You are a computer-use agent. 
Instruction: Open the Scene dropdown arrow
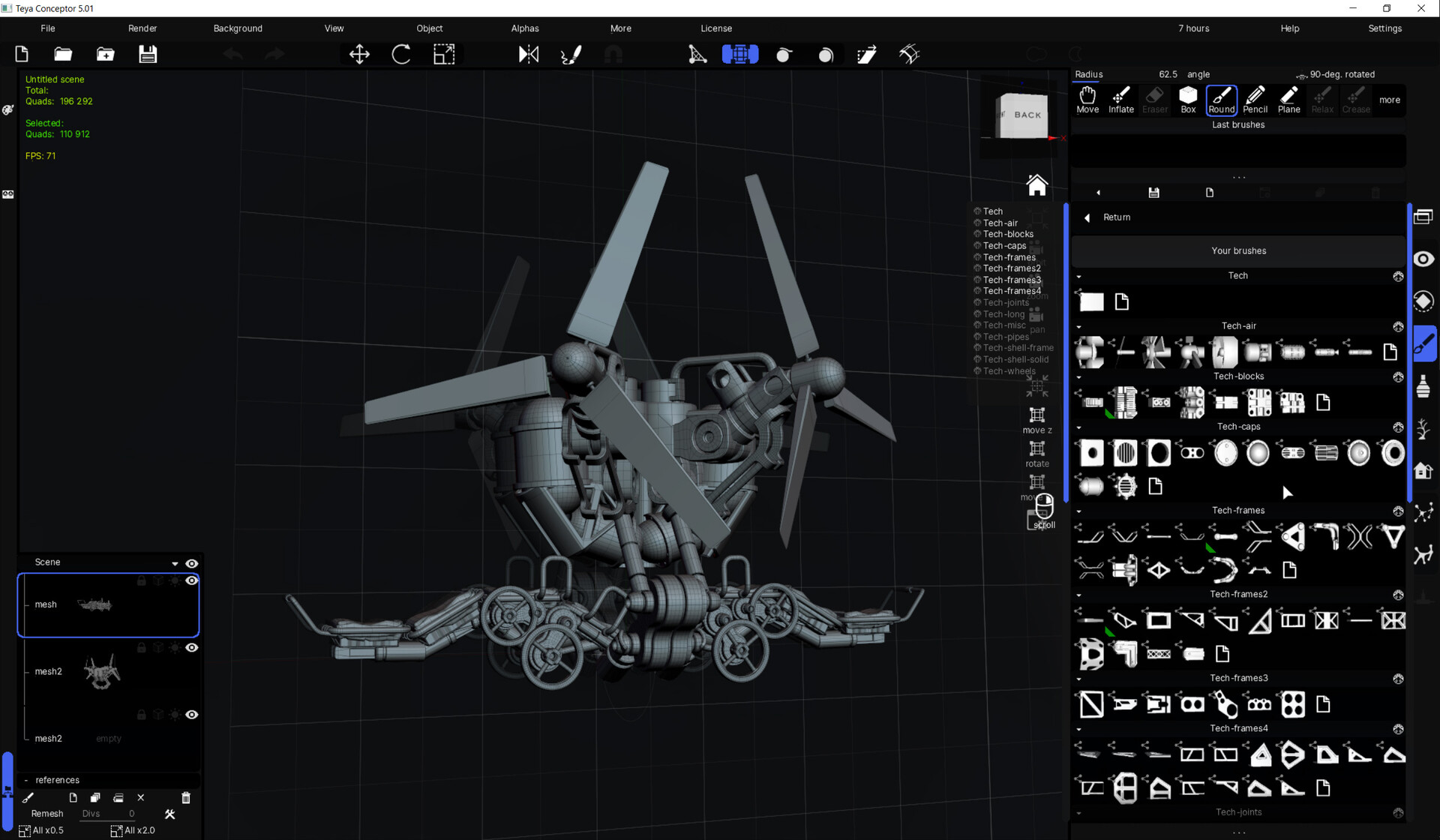coord(175,563)
